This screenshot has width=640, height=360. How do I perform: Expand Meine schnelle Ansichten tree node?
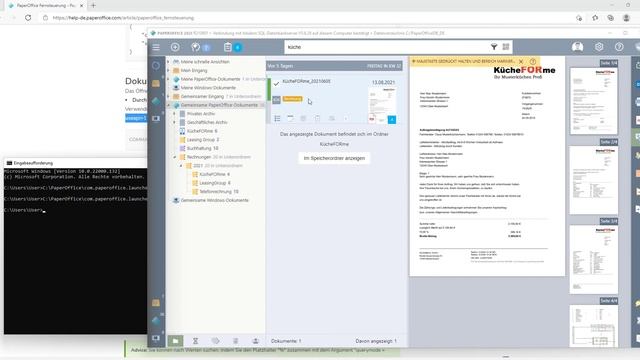click(x=169, y=62)
